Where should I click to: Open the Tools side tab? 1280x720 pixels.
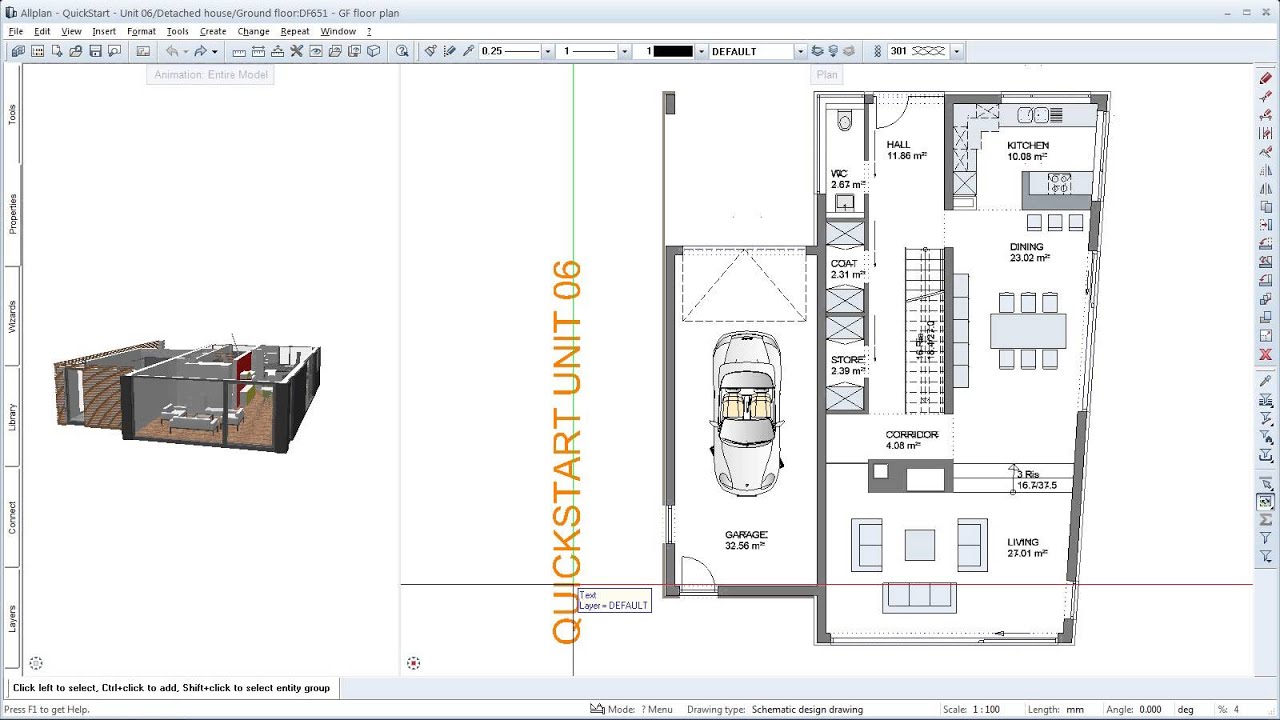(x=12, y=114)
